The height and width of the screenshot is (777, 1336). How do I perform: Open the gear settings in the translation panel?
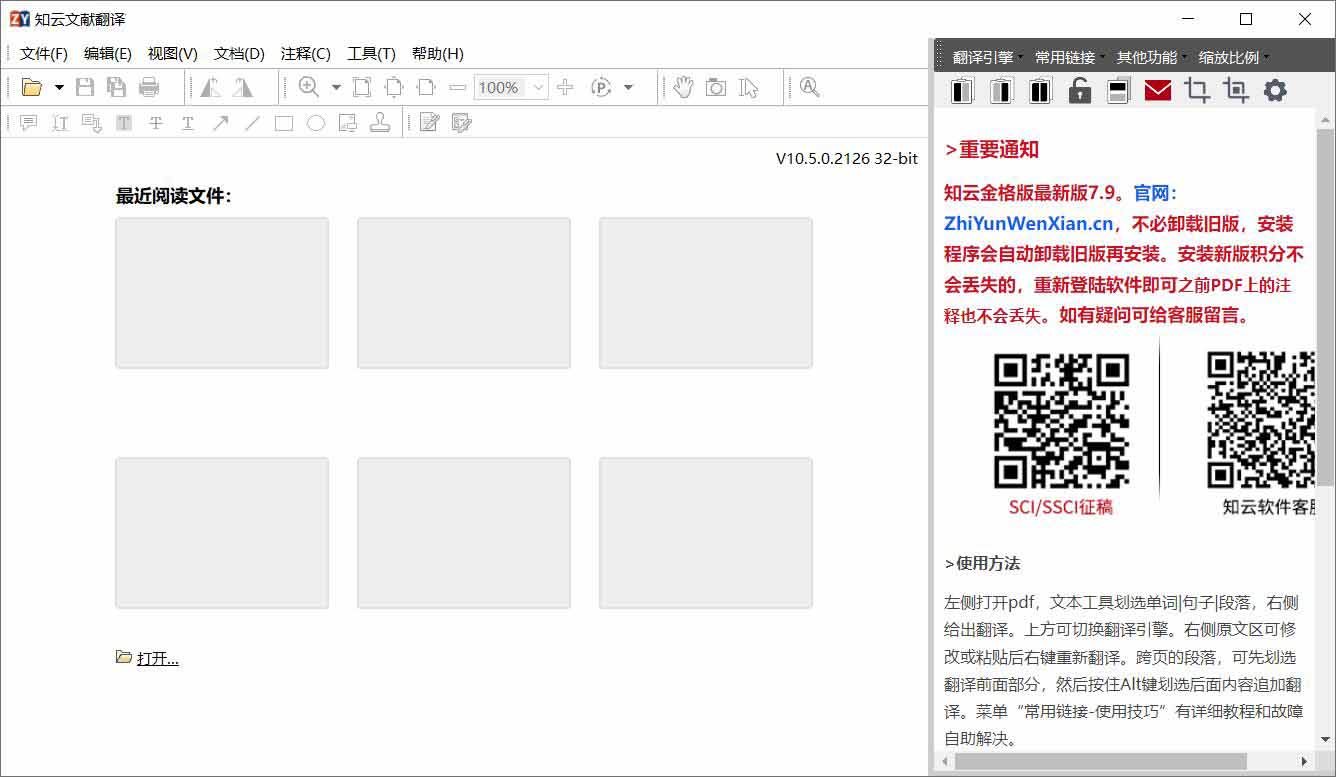click(1275, 91)
